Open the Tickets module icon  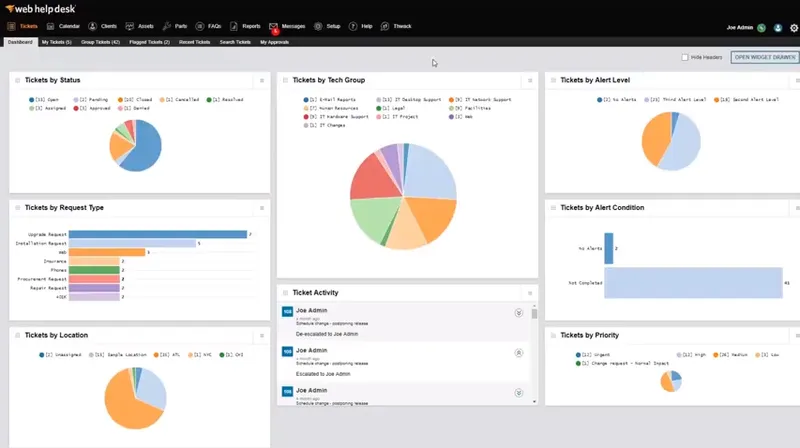click(11, 26)
